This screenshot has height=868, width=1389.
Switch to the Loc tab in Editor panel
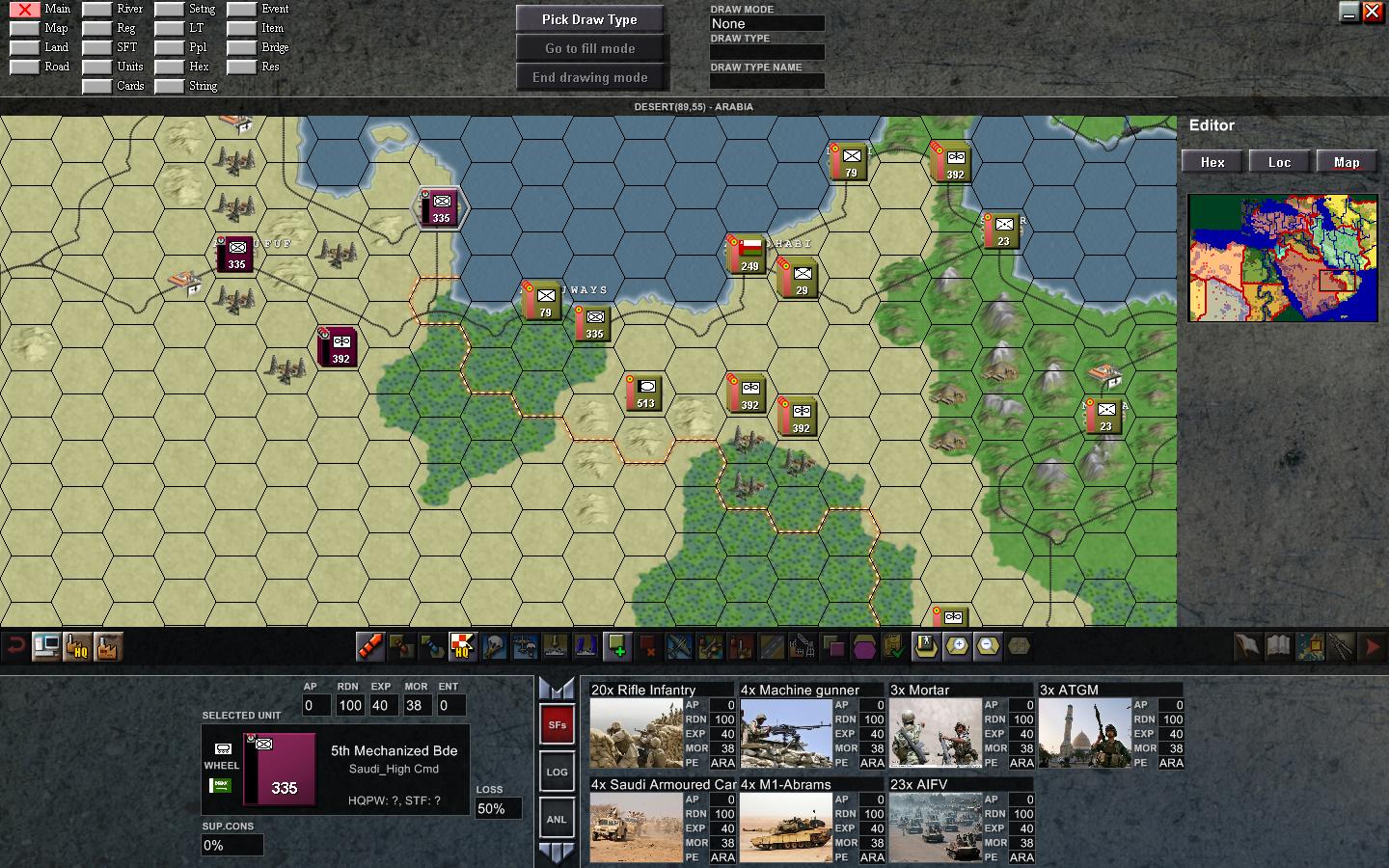click(1280, 162)
